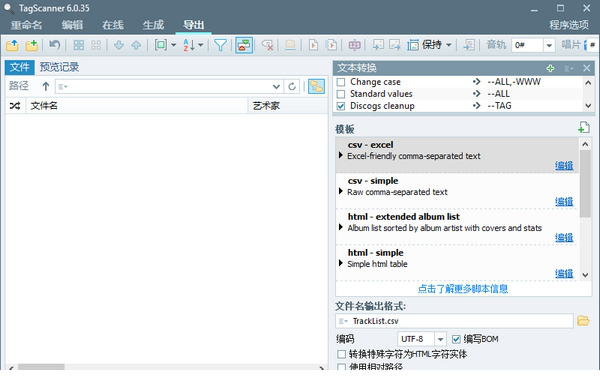This screenshot has height=384, width=600.
Task: Click the open folder toolbar icon
Action: tap(12, 45)
